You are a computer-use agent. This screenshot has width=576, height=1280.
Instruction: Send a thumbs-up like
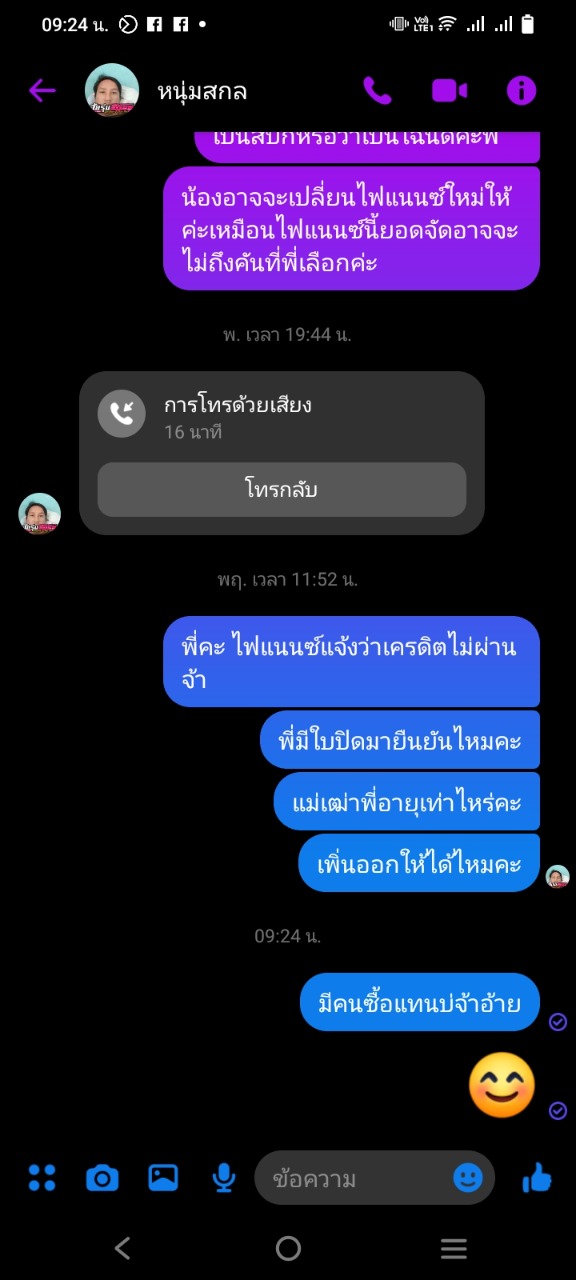pos(537,1178)
